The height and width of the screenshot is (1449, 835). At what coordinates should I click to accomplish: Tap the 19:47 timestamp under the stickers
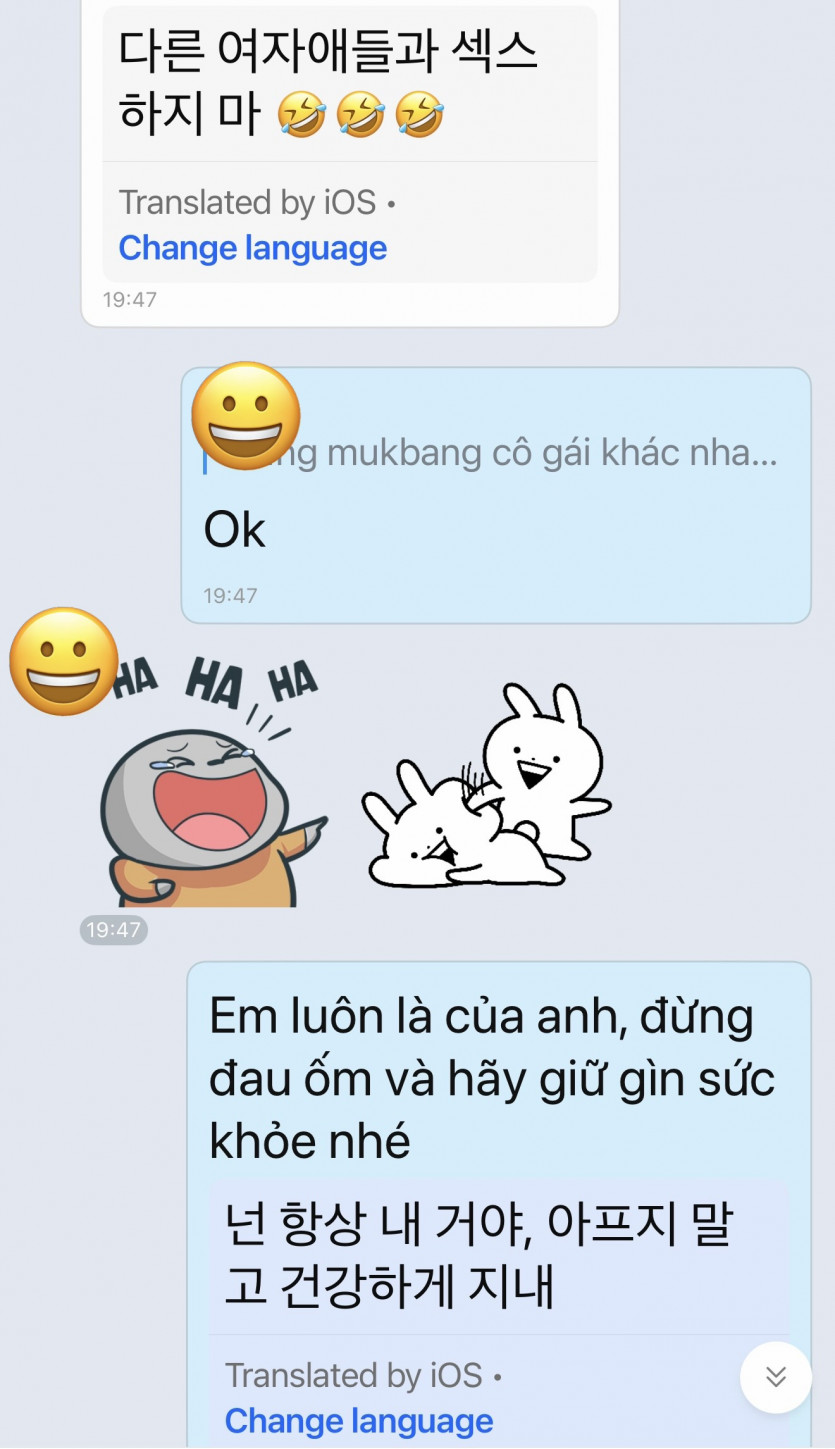[x=114, y=930]
